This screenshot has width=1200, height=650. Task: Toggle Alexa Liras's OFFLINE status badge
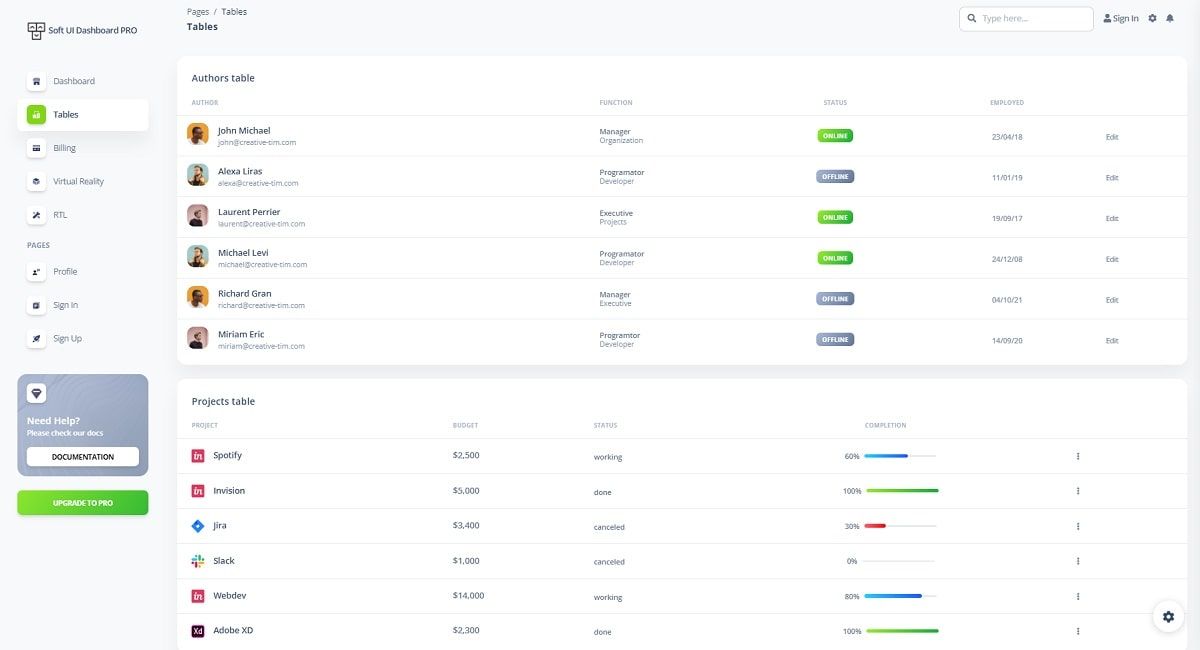coord(834,176)
